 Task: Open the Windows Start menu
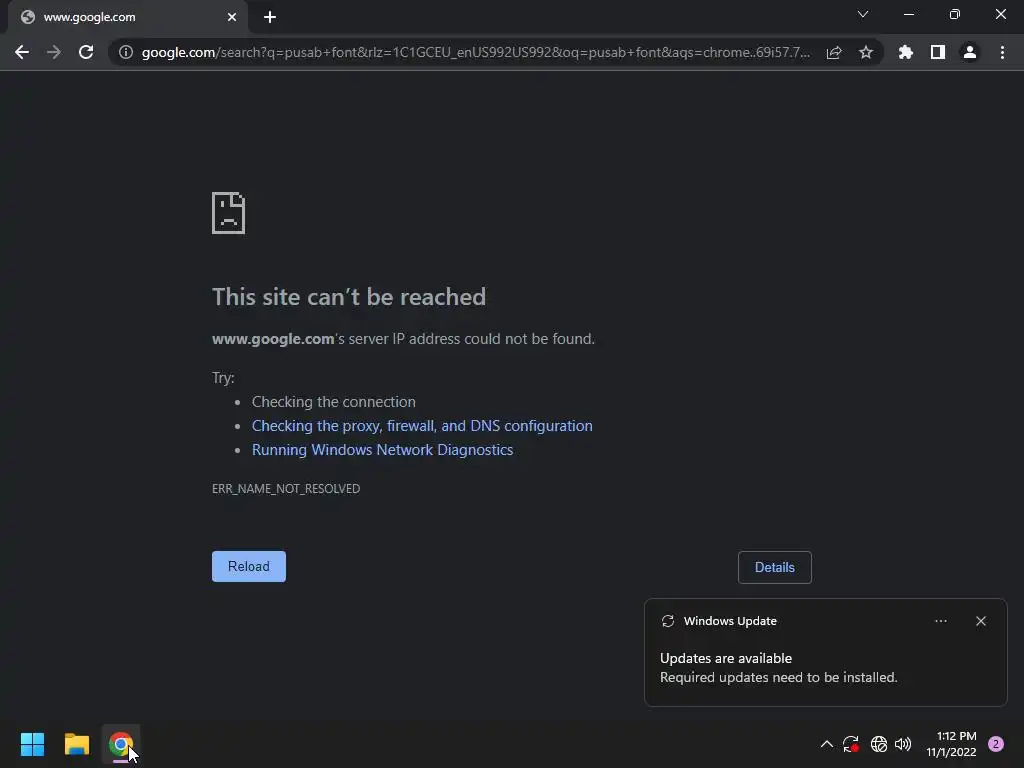coord(32,744)
